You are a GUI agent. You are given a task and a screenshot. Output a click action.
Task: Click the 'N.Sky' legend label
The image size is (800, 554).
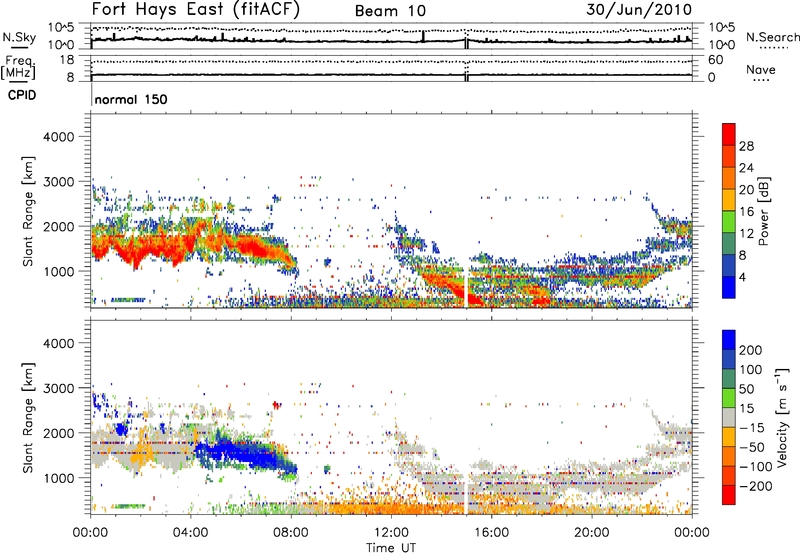tap(19, 37)
